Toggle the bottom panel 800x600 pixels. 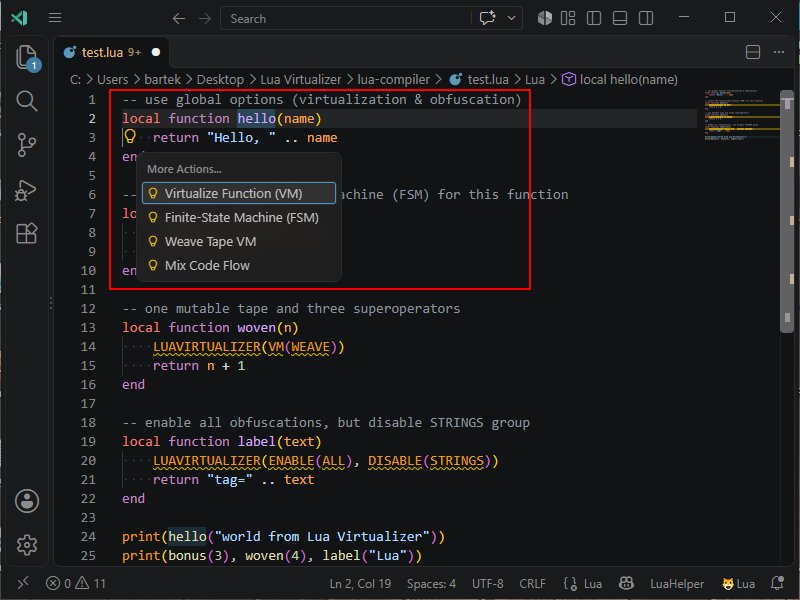coord(620,18)
